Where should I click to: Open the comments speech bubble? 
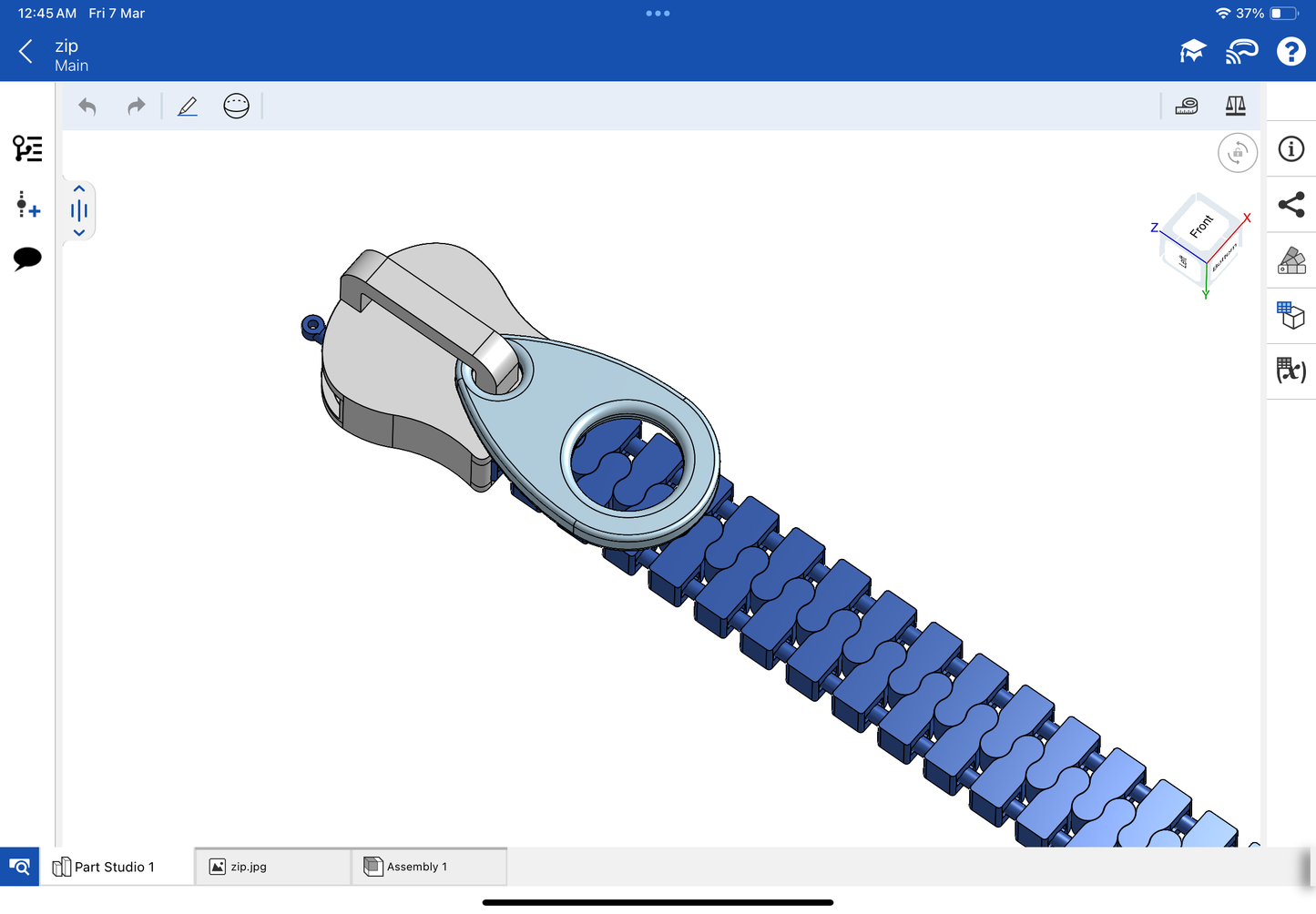[27, 259]
